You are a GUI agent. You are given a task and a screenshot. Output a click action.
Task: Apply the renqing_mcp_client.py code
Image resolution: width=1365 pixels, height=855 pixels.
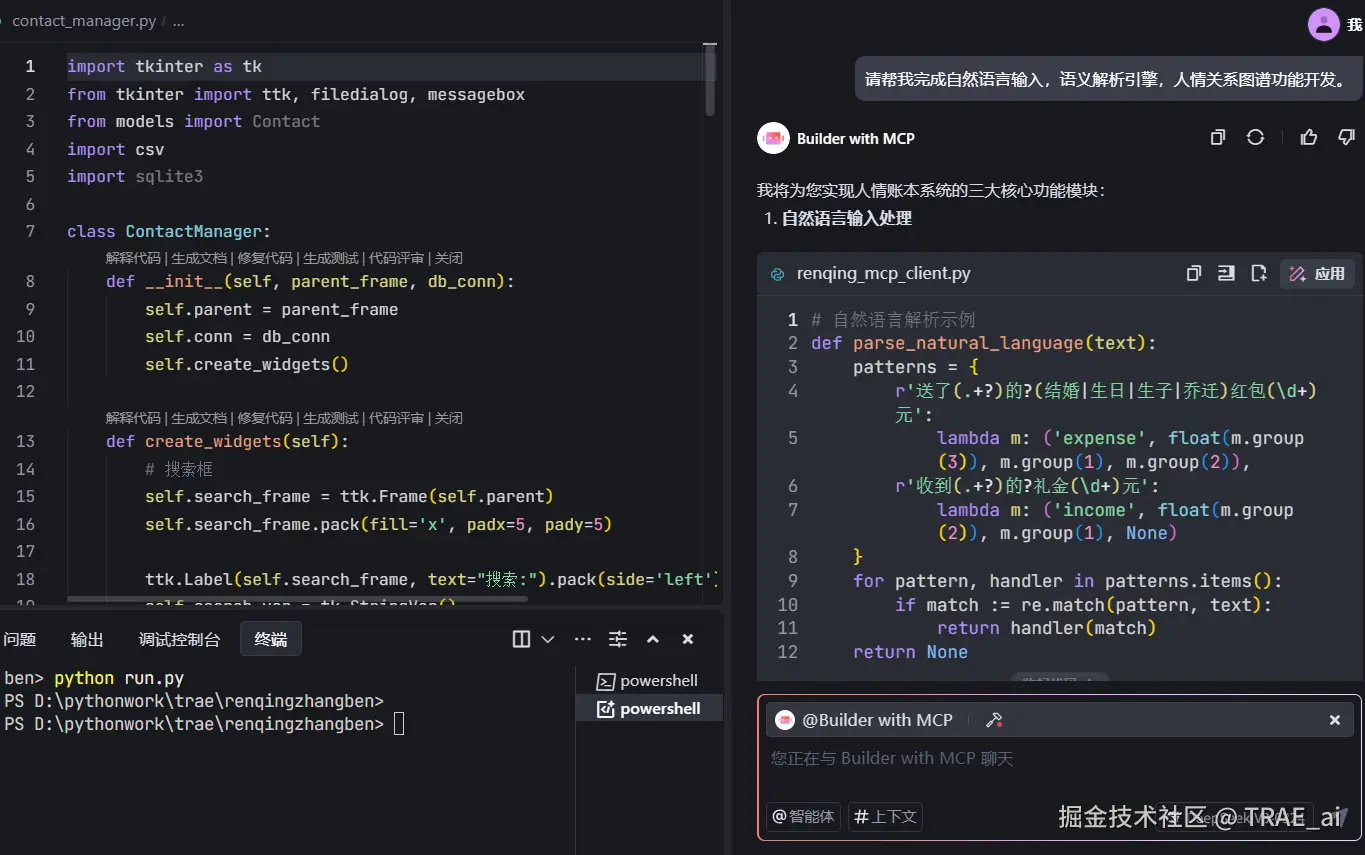coord(1317,273)
